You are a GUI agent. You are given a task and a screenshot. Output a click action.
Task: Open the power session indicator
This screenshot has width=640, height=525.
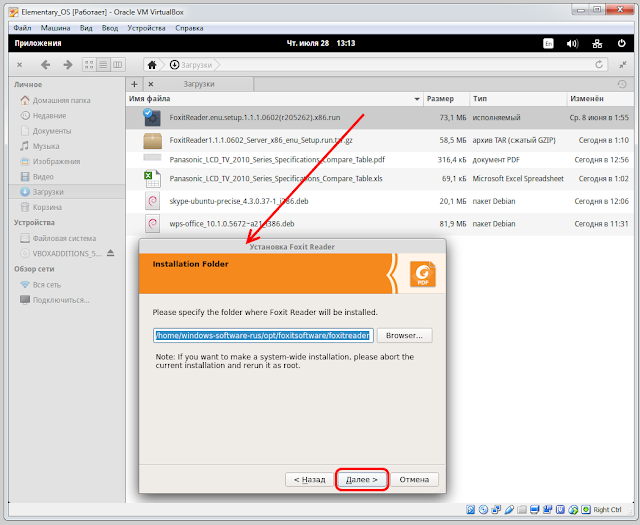point(621,43)
